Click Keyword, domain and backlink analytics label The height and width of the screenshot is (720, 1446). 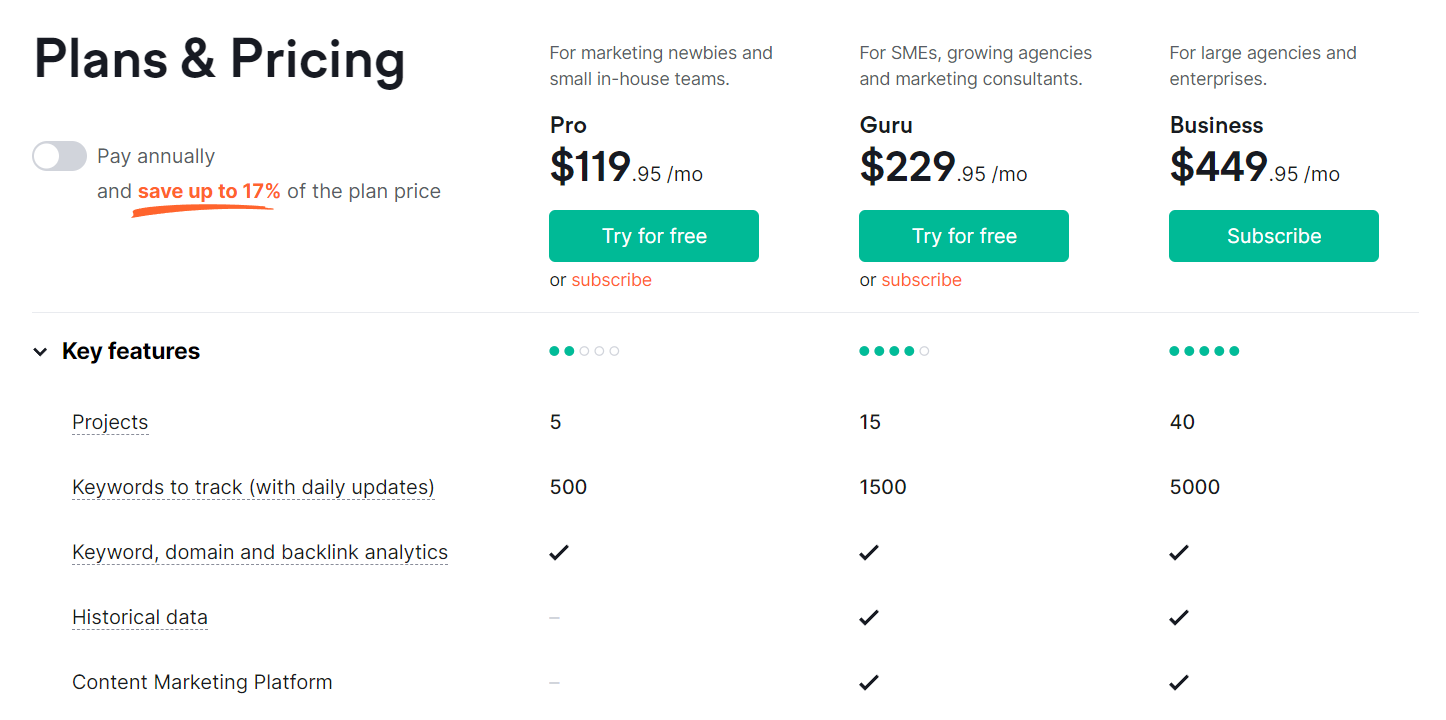260,552
